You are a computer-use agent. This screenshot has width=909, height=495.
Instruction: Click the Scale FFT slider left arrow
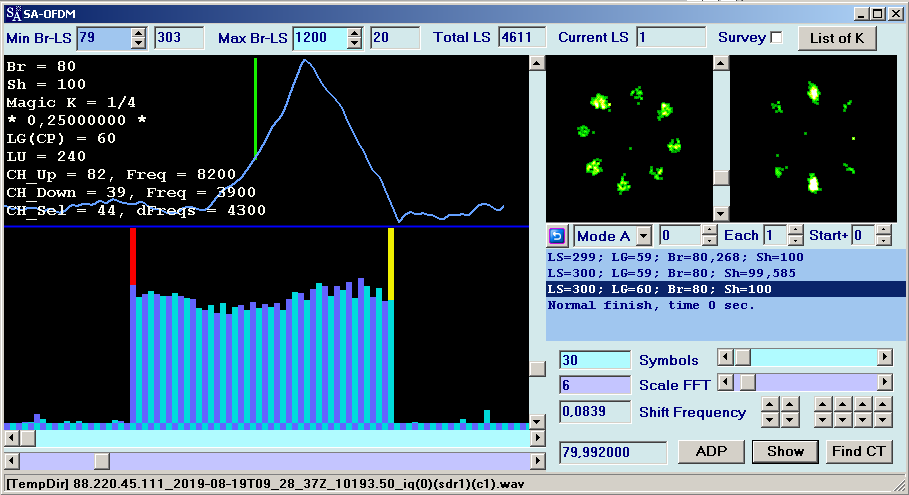(725, 382)
